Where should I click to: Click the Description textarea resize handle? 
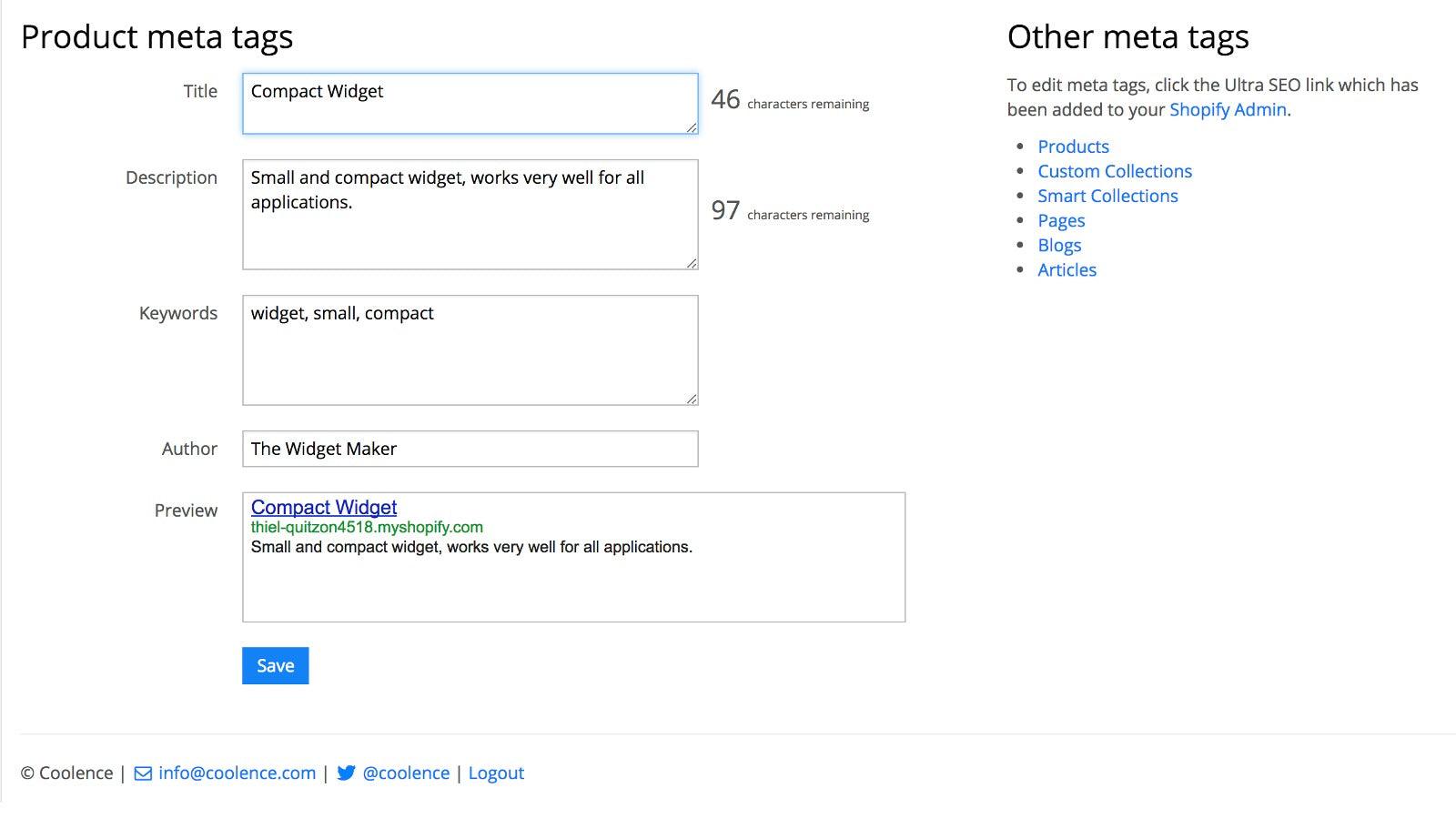(x=692, y=263)
